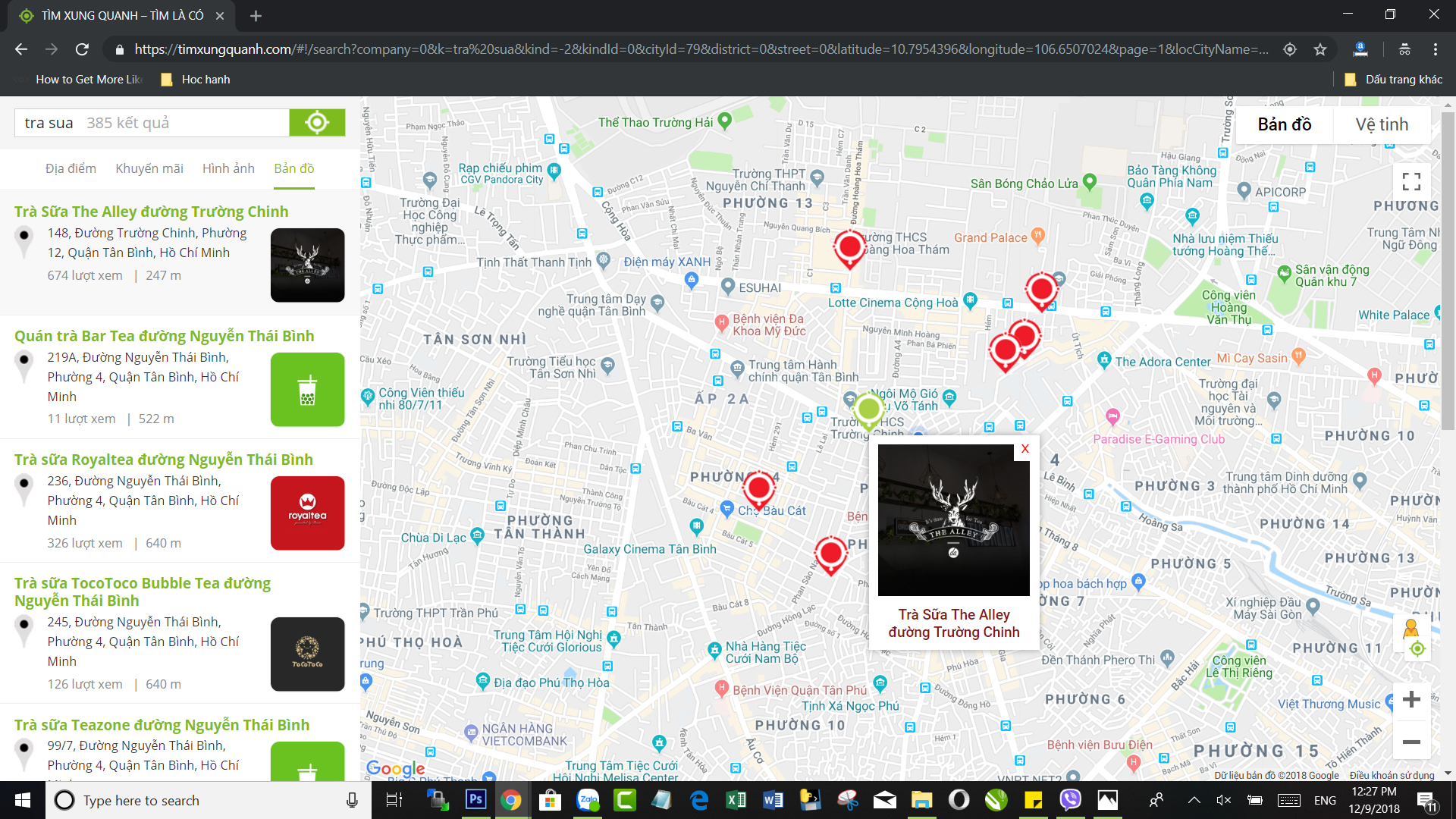Click red marker near Trường THCS Hoàng Hoa Thám
Viewport: 1456px width, 819px height.
(849, 248)
